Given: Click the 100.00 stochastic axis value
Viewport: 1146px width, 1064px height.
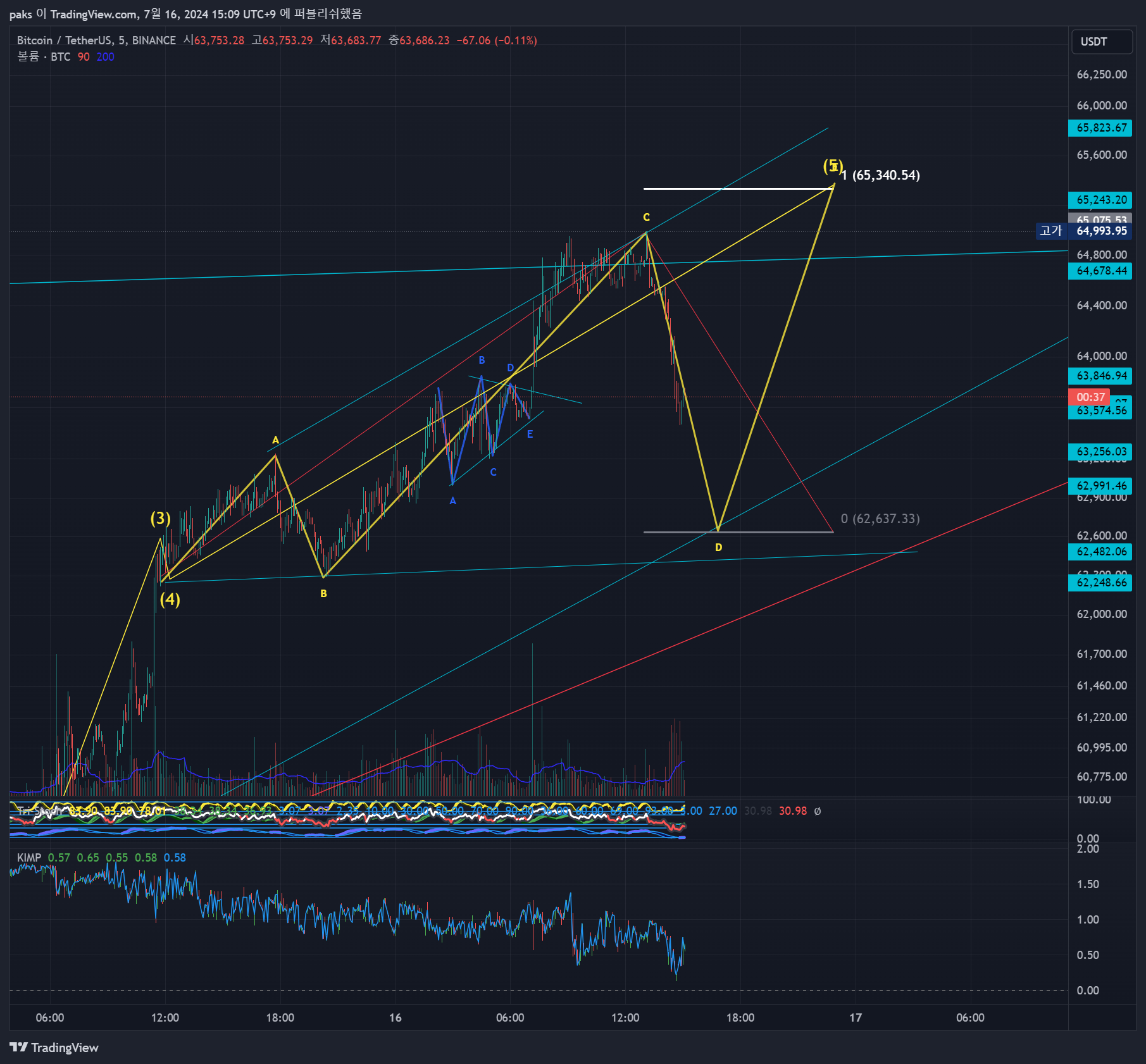Looking at the screenshot, I should tap(1094, 800).
